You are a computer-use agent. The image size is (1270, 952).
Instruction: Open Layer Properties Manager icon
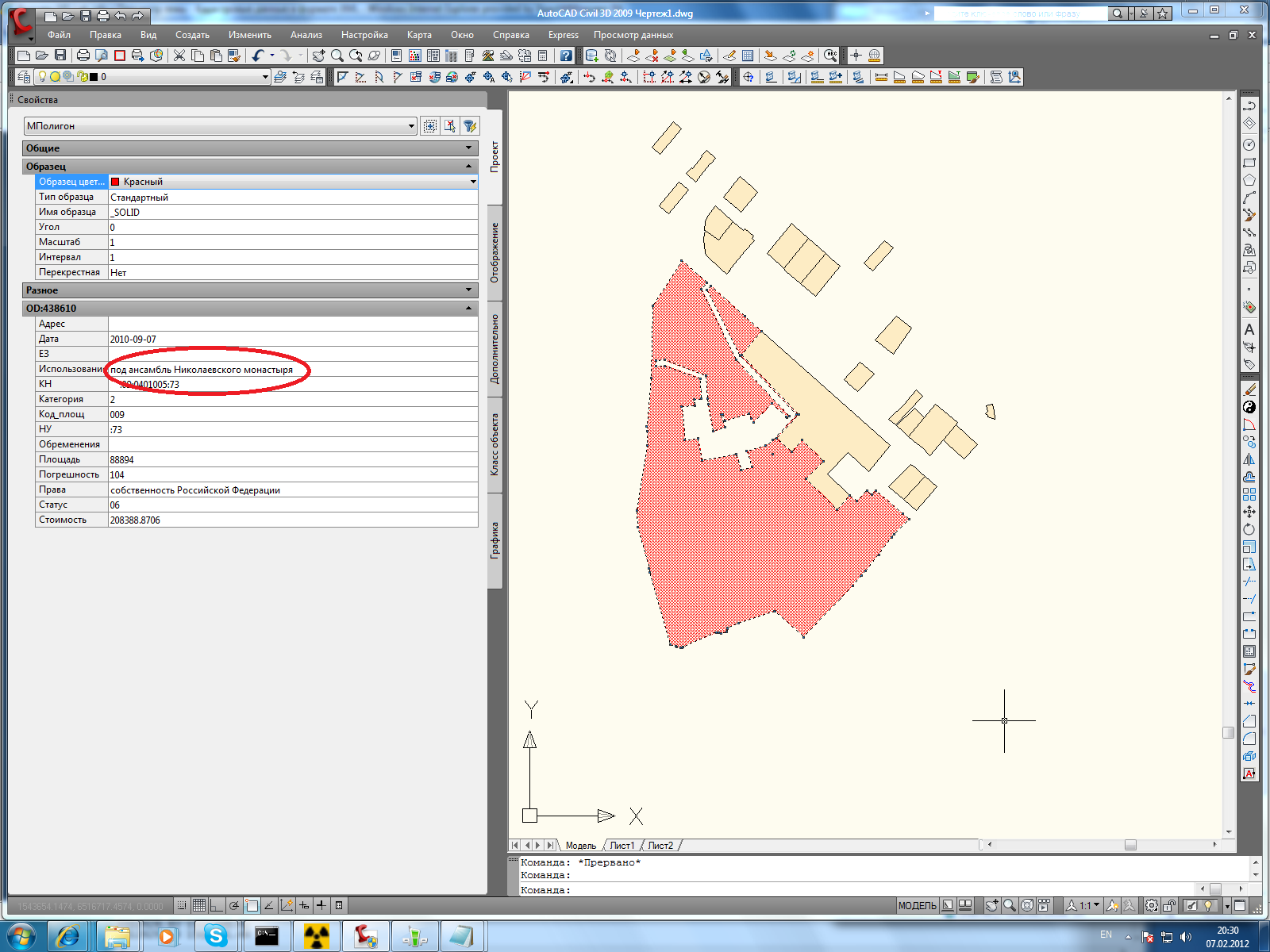24,77
